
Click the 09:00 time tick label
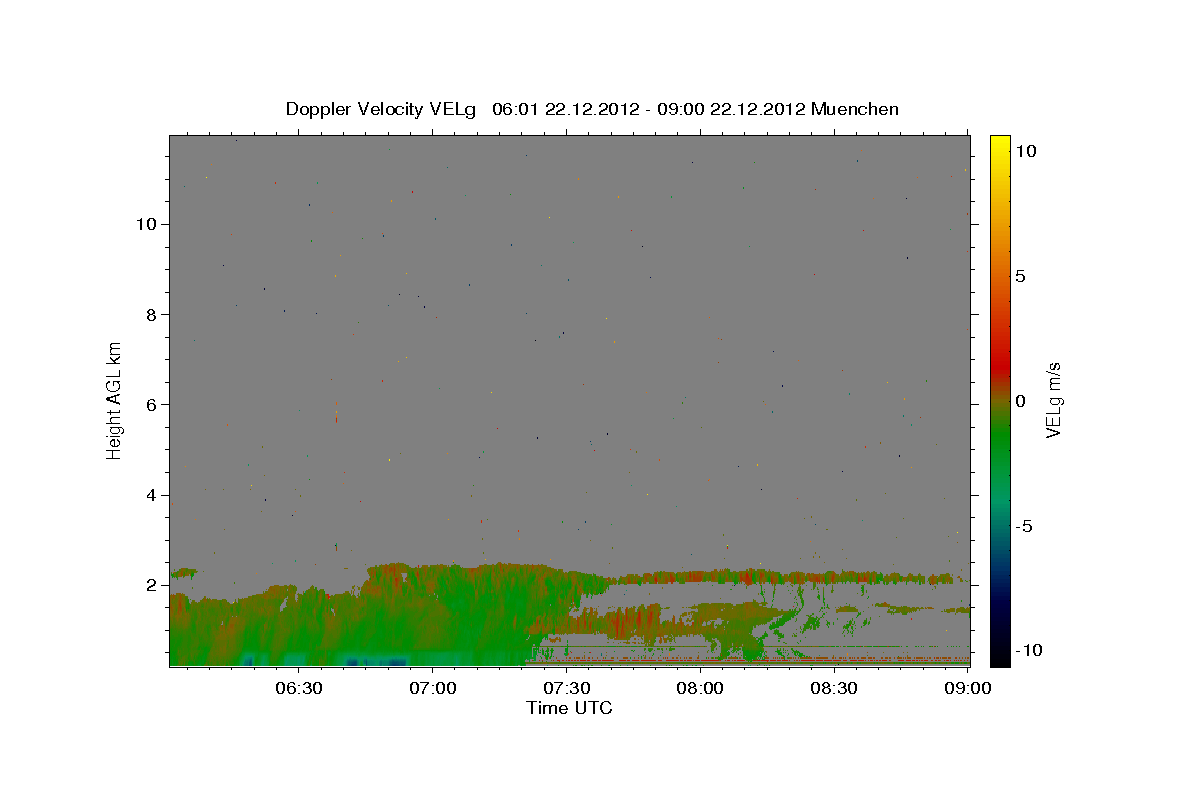pyautogui.click(x=968, y=688)
